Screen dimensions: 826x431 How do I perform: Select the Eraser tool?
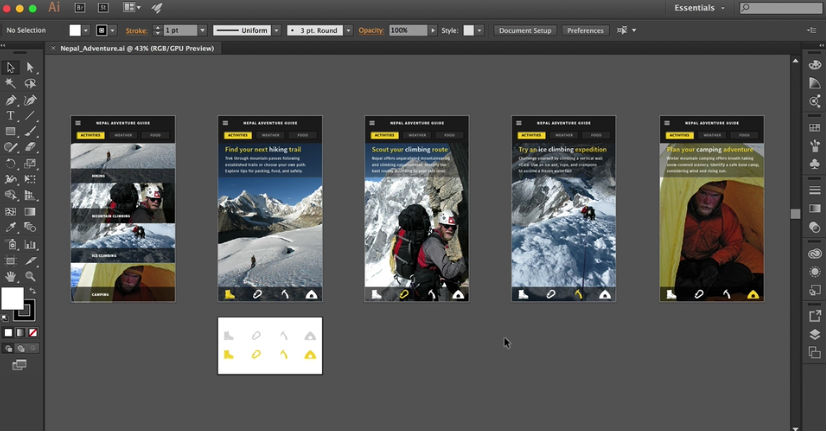coord(30,148)
